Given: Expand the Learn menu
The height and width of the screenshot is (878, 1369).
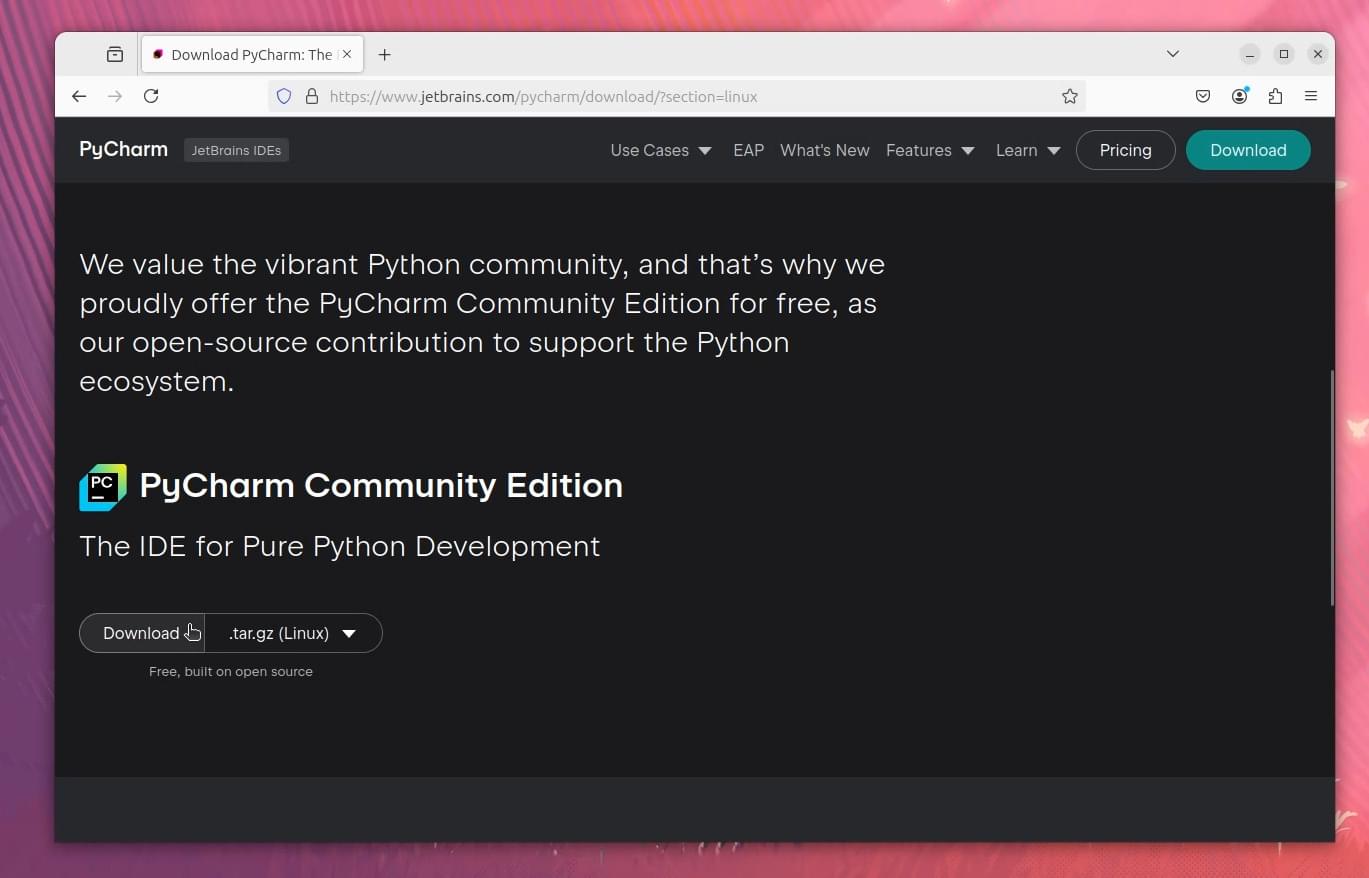Looking at the screenshot, I should [x=1028, y=150].
